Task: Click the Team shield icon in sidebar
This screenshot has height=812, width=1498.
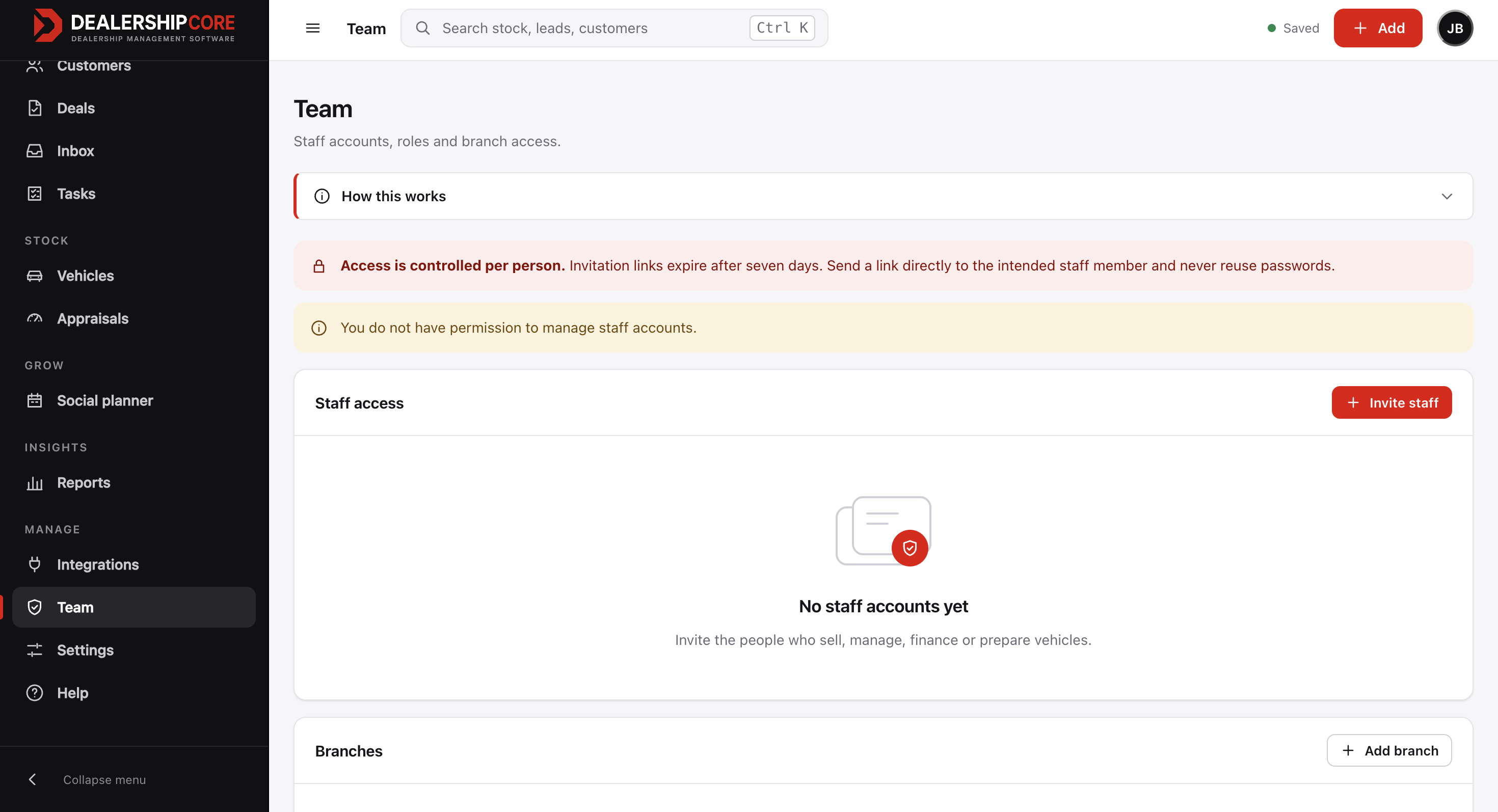Action: 35,607
